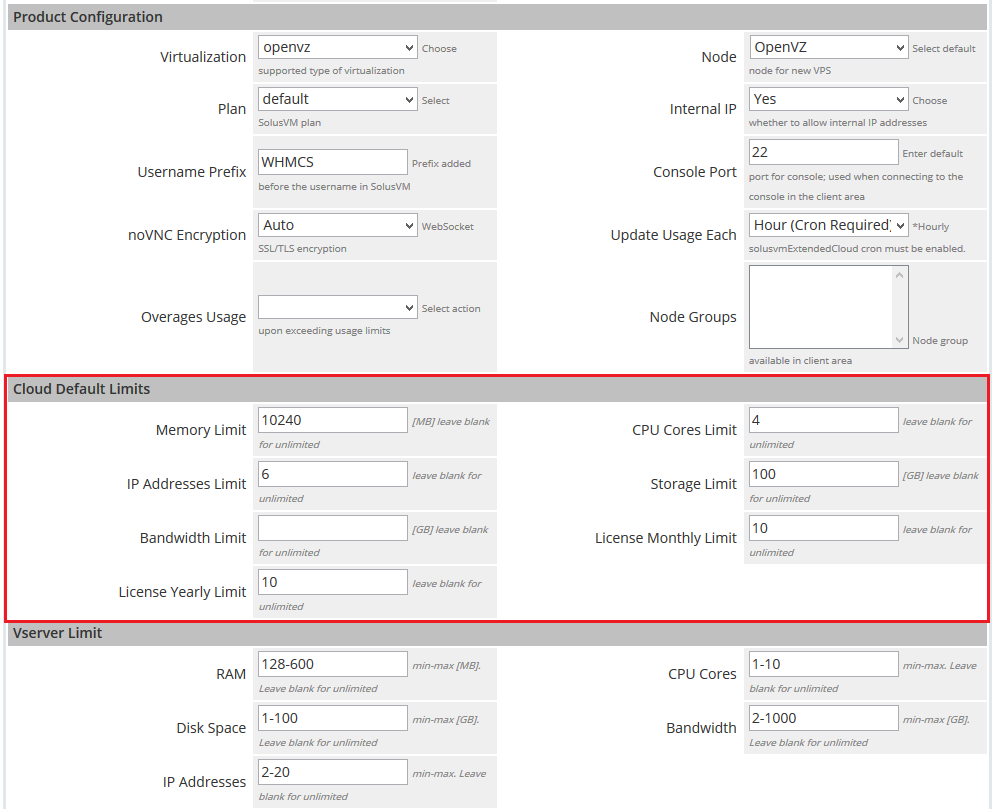Click the Cloud Default Limits section header
The image size is (996, 809).
tap(497, 389)
